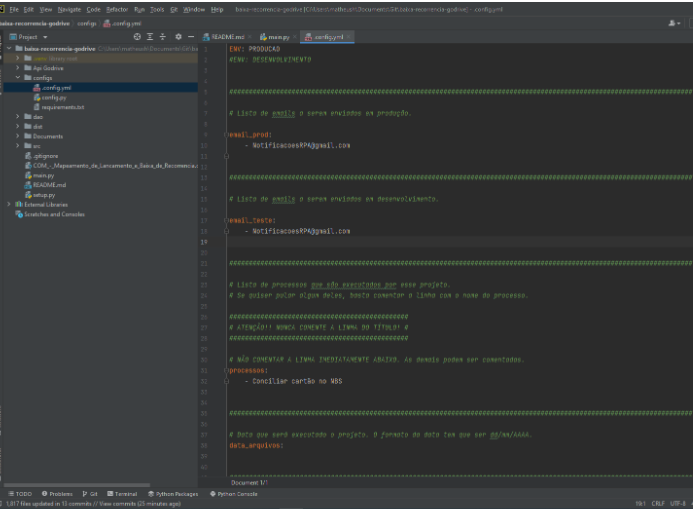Viewport: 693px width, 509px height.
Task: Open the user account icon dropdown
Action: tap(674, 23)
